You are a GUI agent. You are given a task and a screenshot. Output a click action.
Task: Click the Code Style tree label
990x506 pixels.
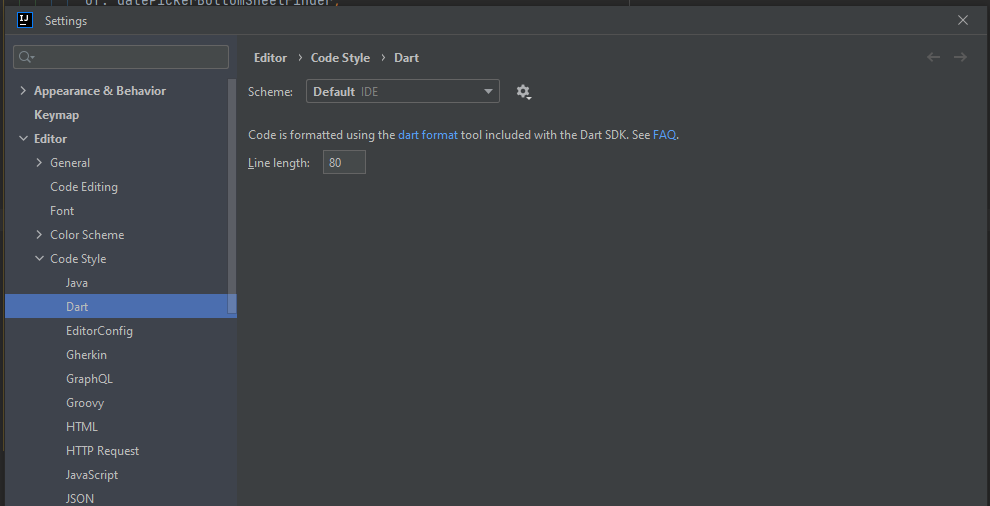pyautogui.click(x=78, y=259)
